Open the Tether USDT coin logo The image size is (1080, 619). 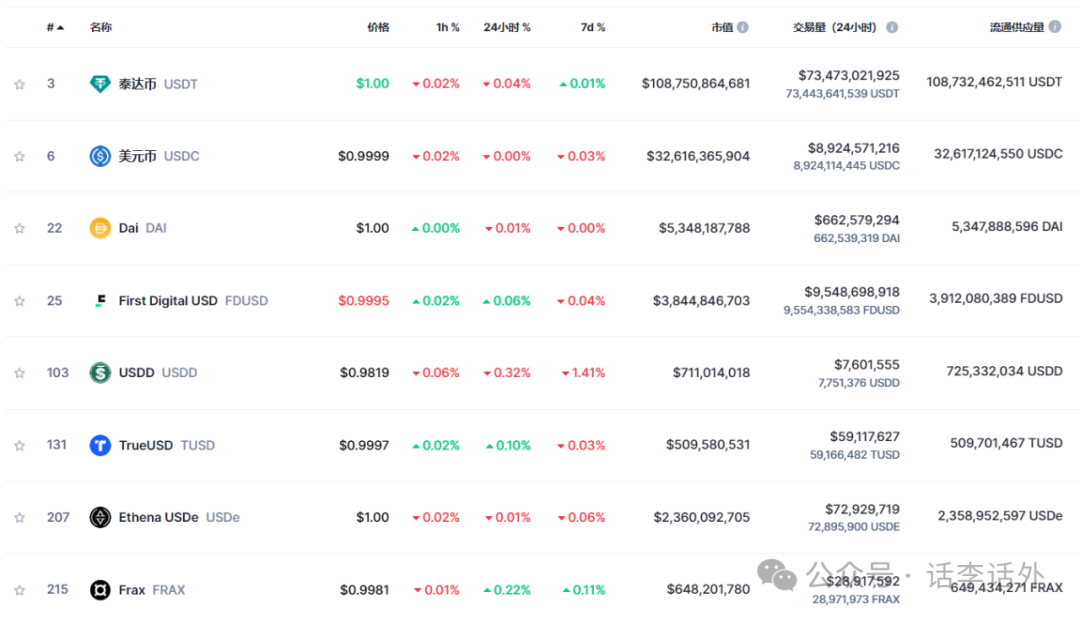click(100, 84)
